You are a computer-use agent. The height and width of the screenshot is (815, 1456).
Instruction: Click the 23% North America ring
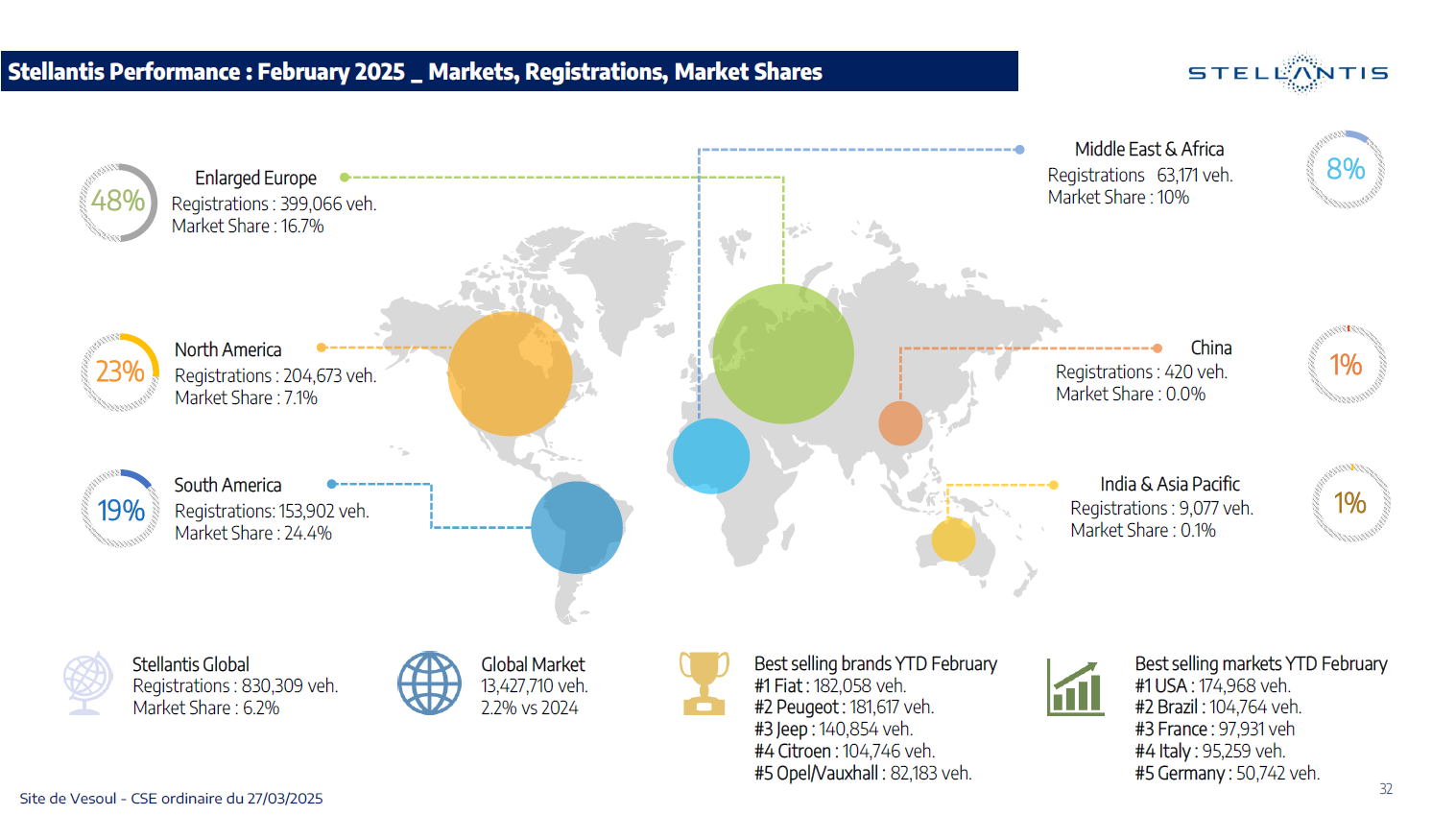pyautogui.click(x=120, y=372)
